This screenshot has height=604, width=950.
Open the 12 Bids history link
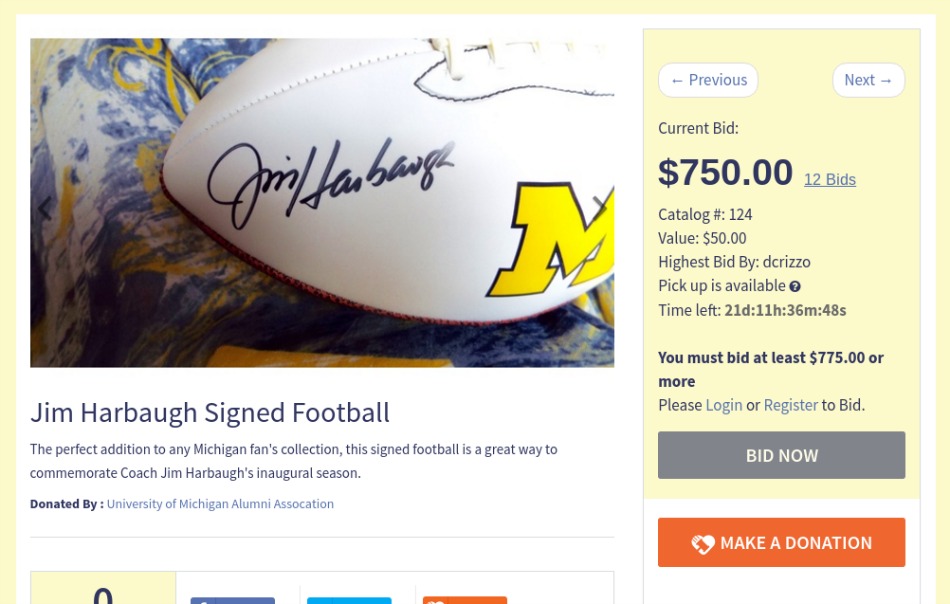830,180
